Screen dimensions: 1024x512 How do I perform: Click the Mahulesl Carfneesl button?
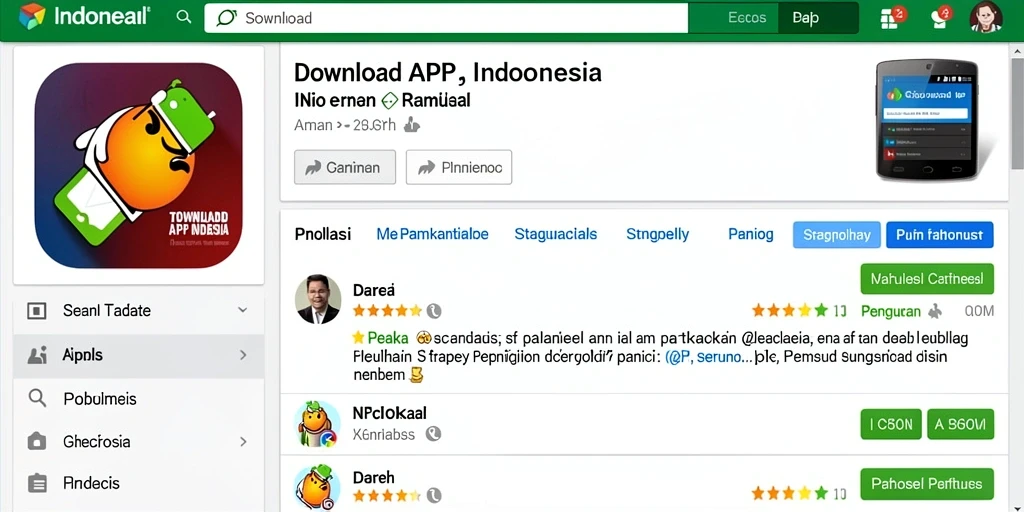(927, 279)
